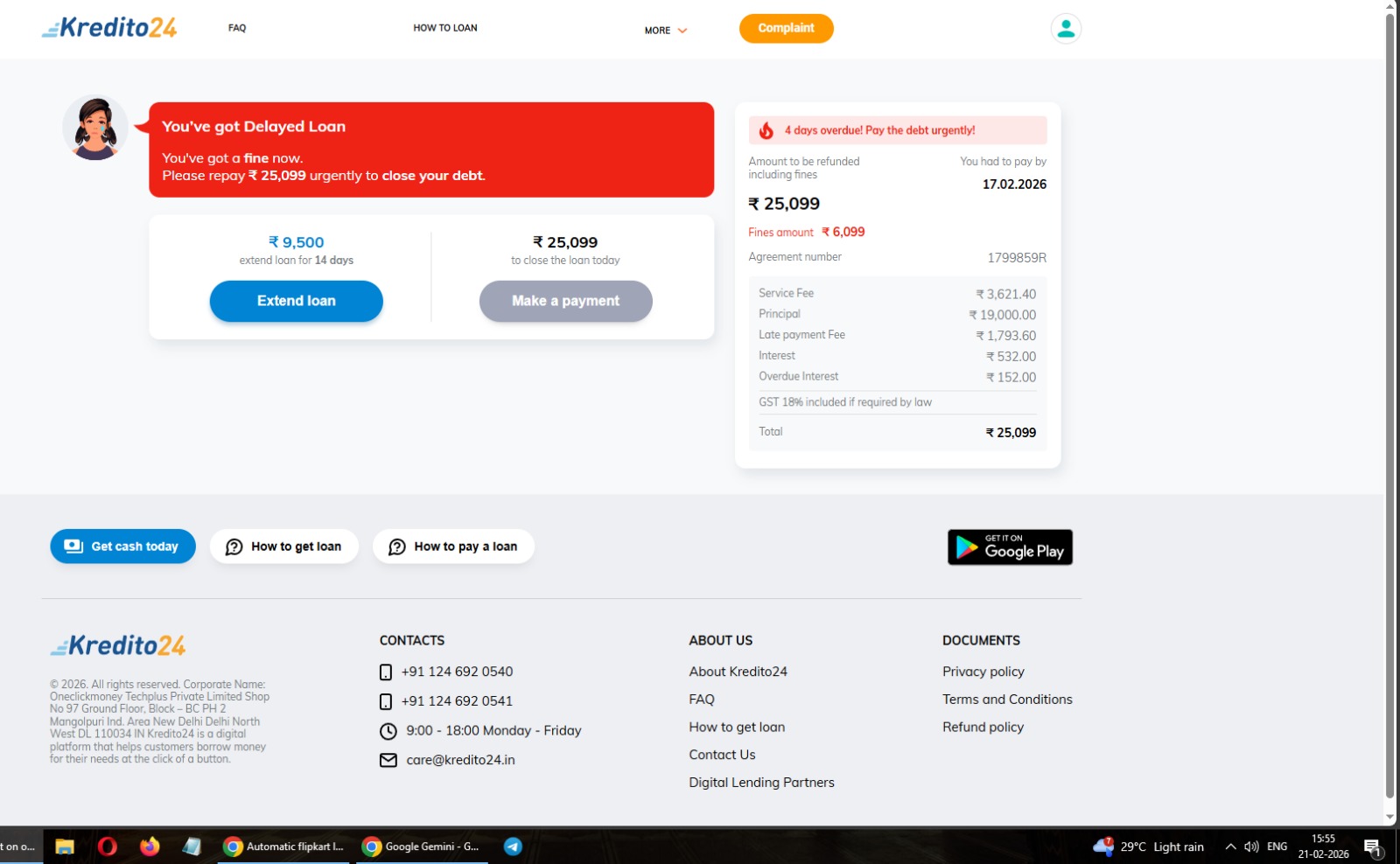Image resolution: width=1400 pixels, height=864 pixels.
Task: Open Get it on Google Play badge
Action: pyautogui.click(x=1010, y=547)
